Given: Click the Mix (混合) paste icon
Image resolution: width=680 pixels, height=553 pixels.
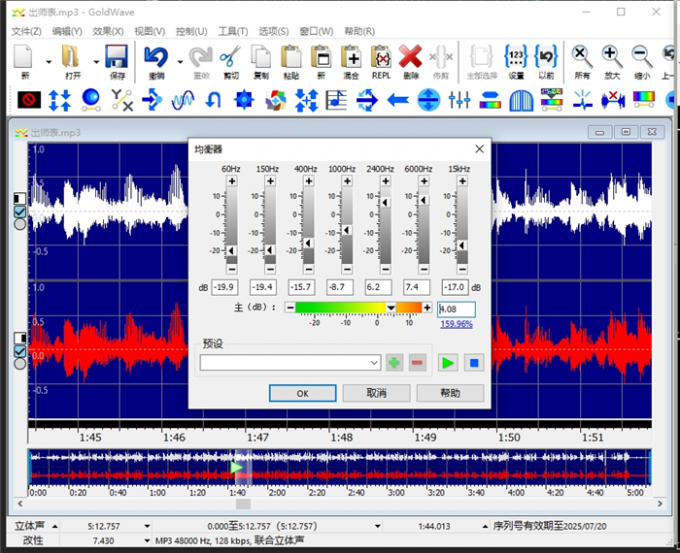Looking at the screenshot, I should click(x=351, y=56).
